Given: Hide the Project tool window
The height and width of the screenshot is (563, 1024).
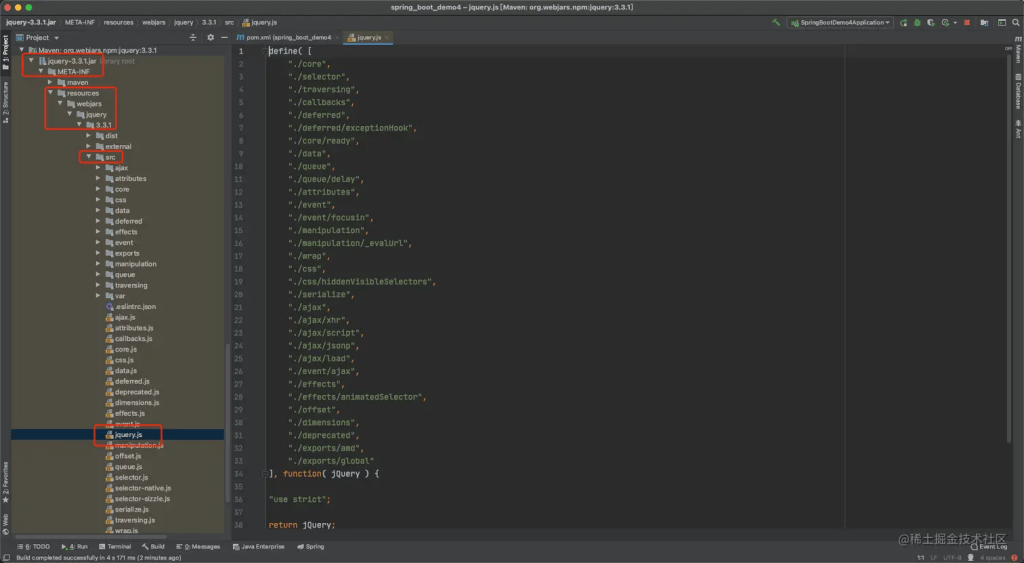Looking at the screenshot, I should [223, 37].
